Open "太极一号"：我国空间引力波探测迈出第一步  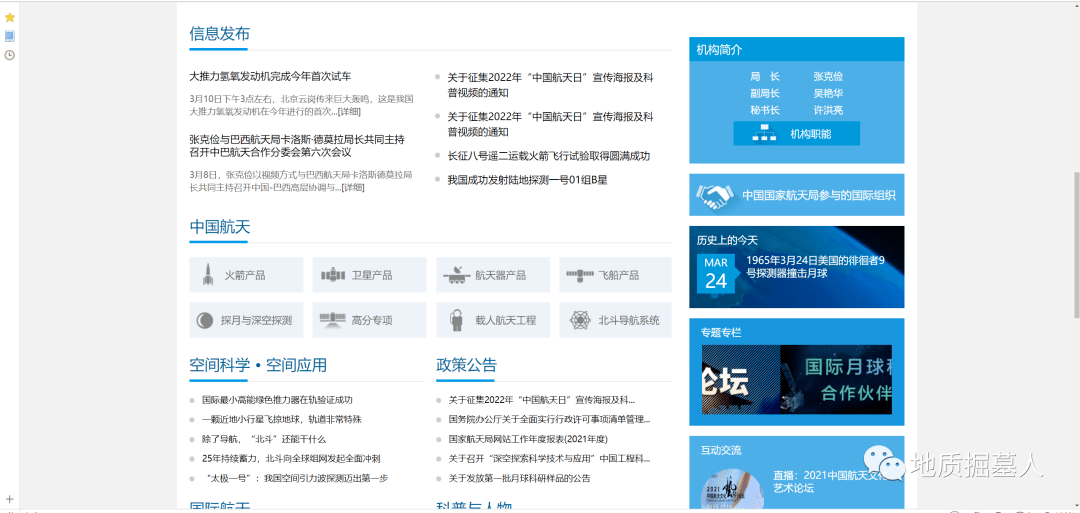click(x=295, y=479)
